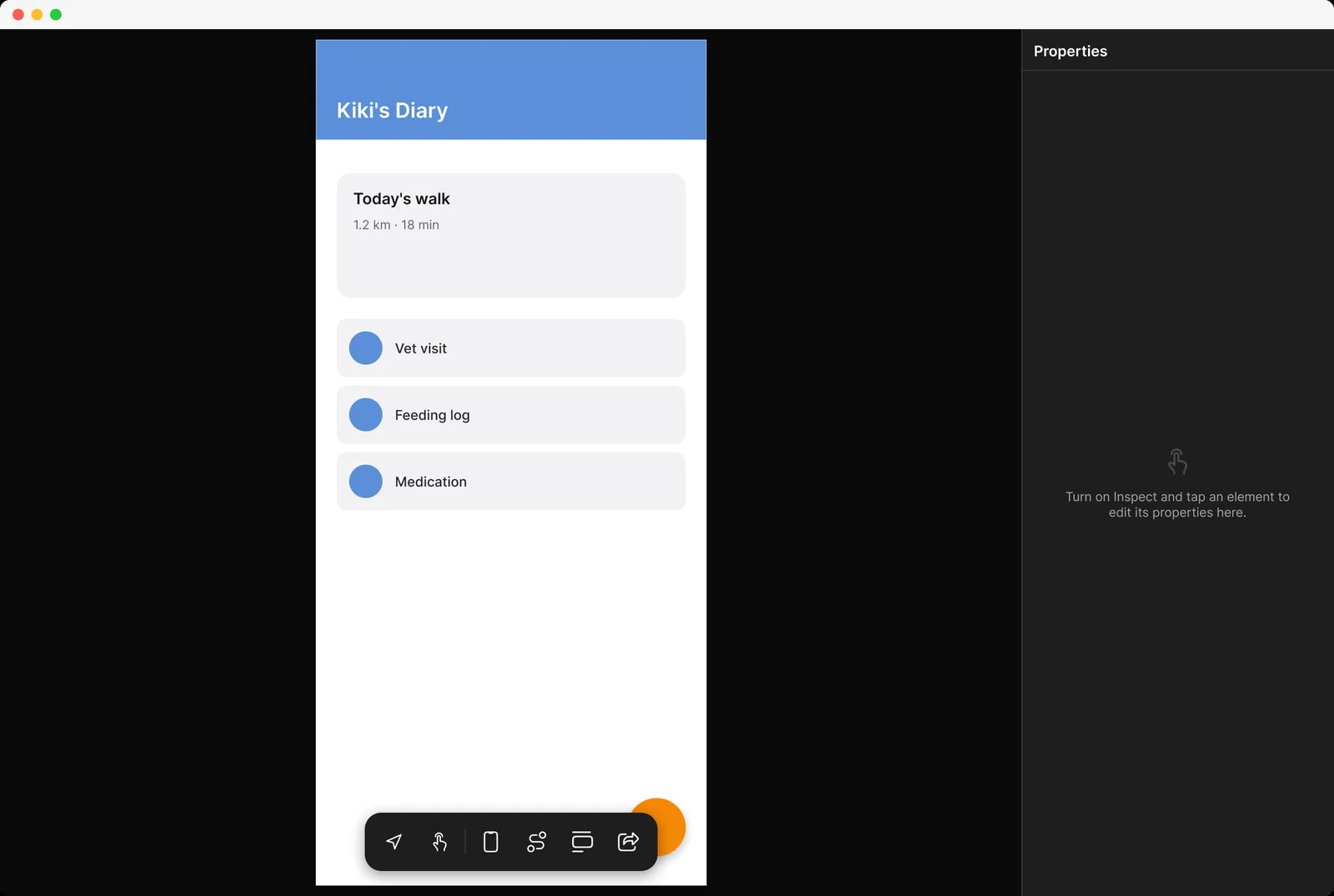Viewport: 1334px width, 896px height.
Task: Open the screens stack view
Action: [x=582, y=842]
